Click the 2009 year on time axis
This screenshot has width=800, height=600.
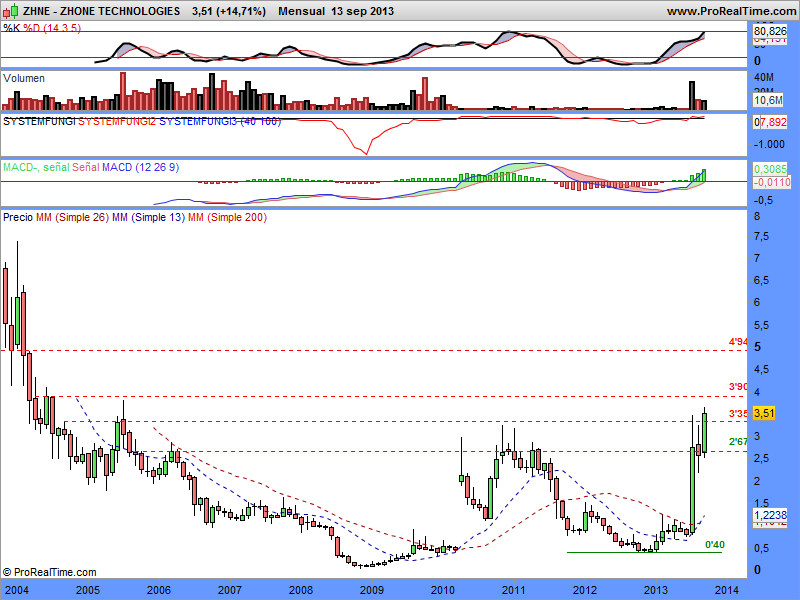pos(371,590)
